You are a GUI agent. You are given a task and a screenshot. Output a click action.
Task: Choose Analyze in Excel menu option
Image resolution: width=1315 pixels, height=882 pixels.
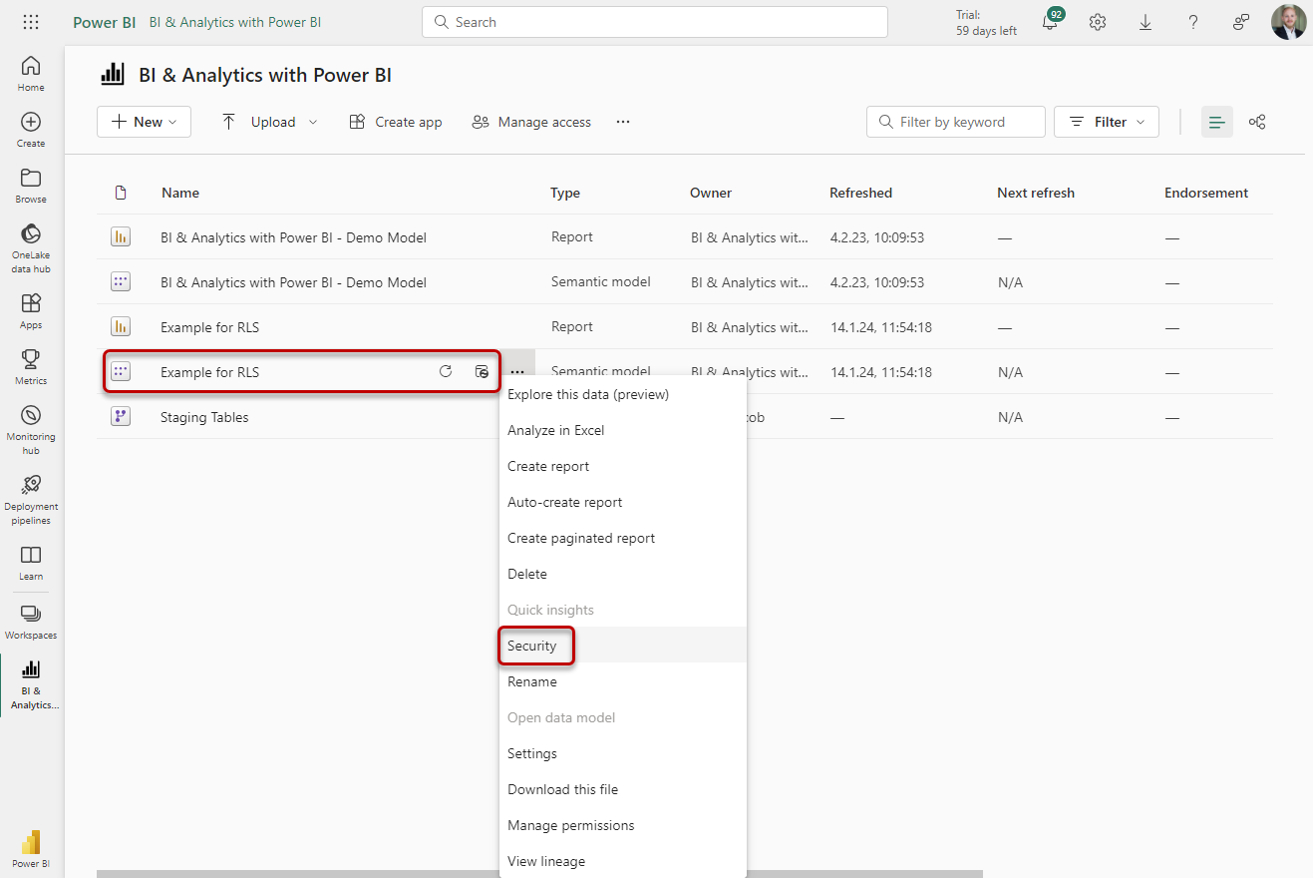tap(556, 430)
